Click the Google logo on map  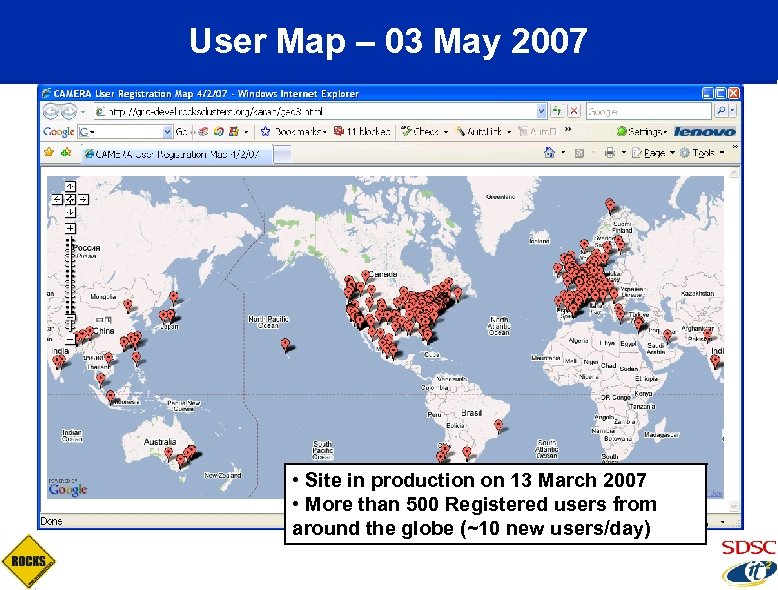(x=68, y=489)
